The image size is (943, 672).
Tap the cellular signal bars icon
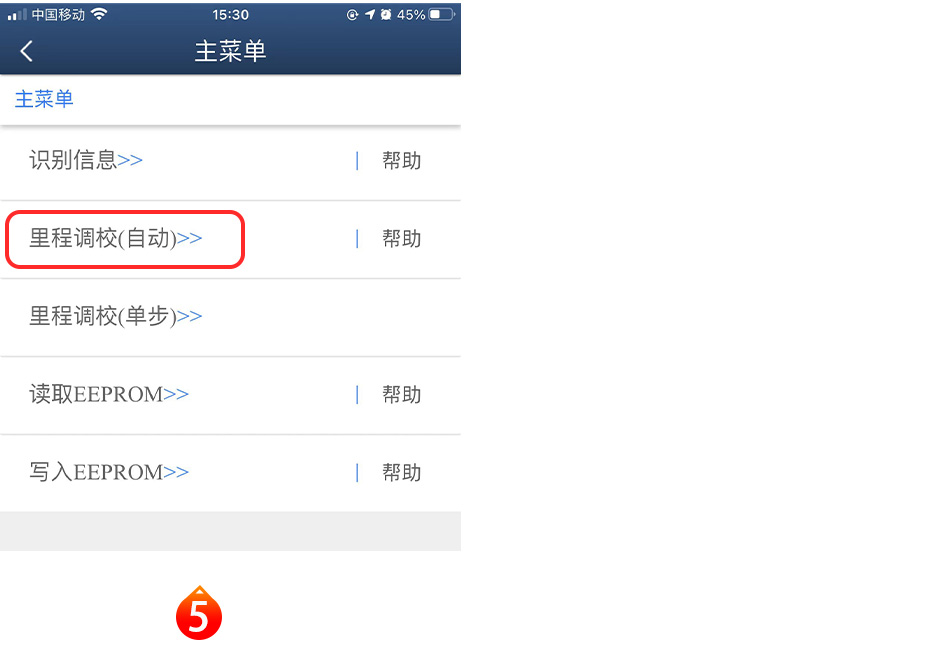(17, 14)
